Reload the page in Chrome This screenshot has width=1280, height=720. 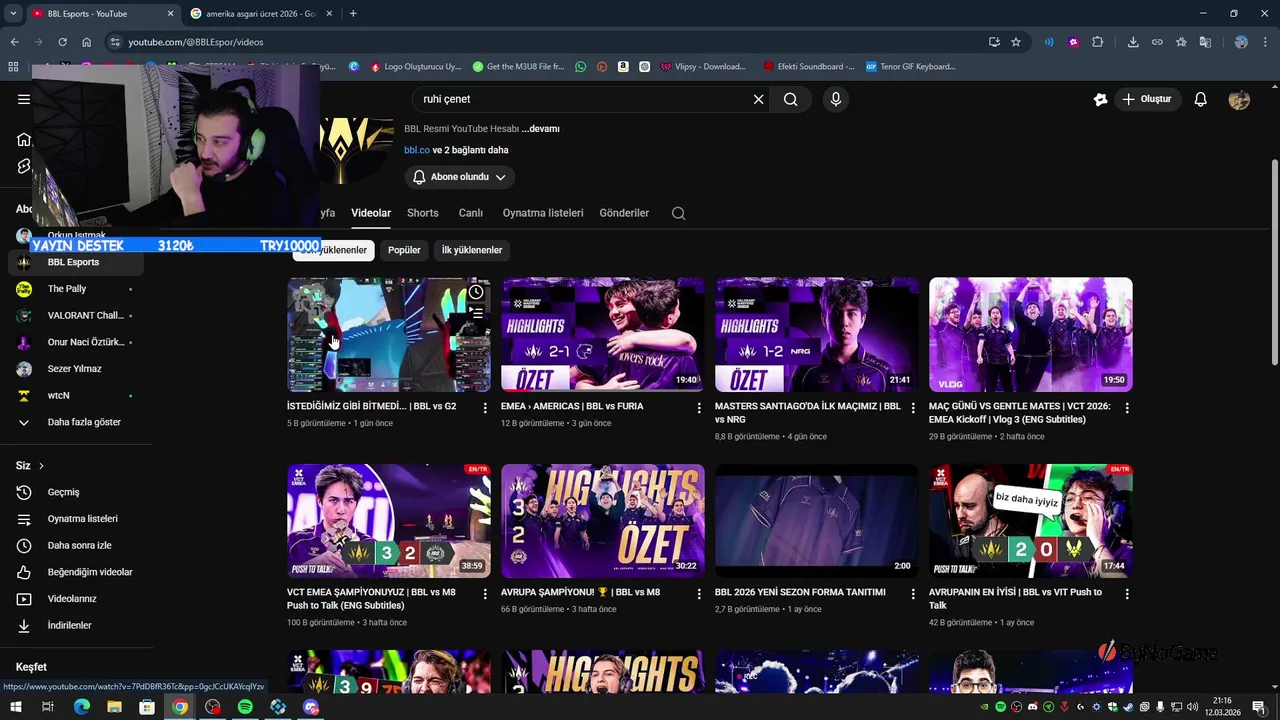pos(62,42)
